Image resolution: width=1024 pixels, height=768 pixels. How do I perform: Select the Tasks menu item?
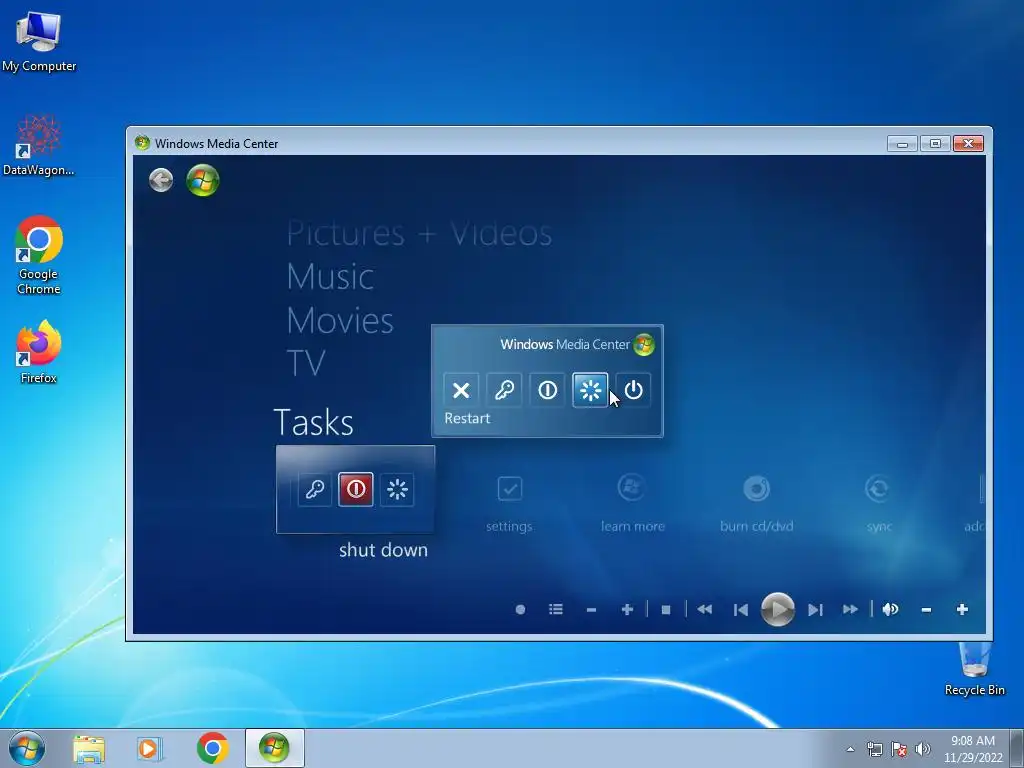313,422
